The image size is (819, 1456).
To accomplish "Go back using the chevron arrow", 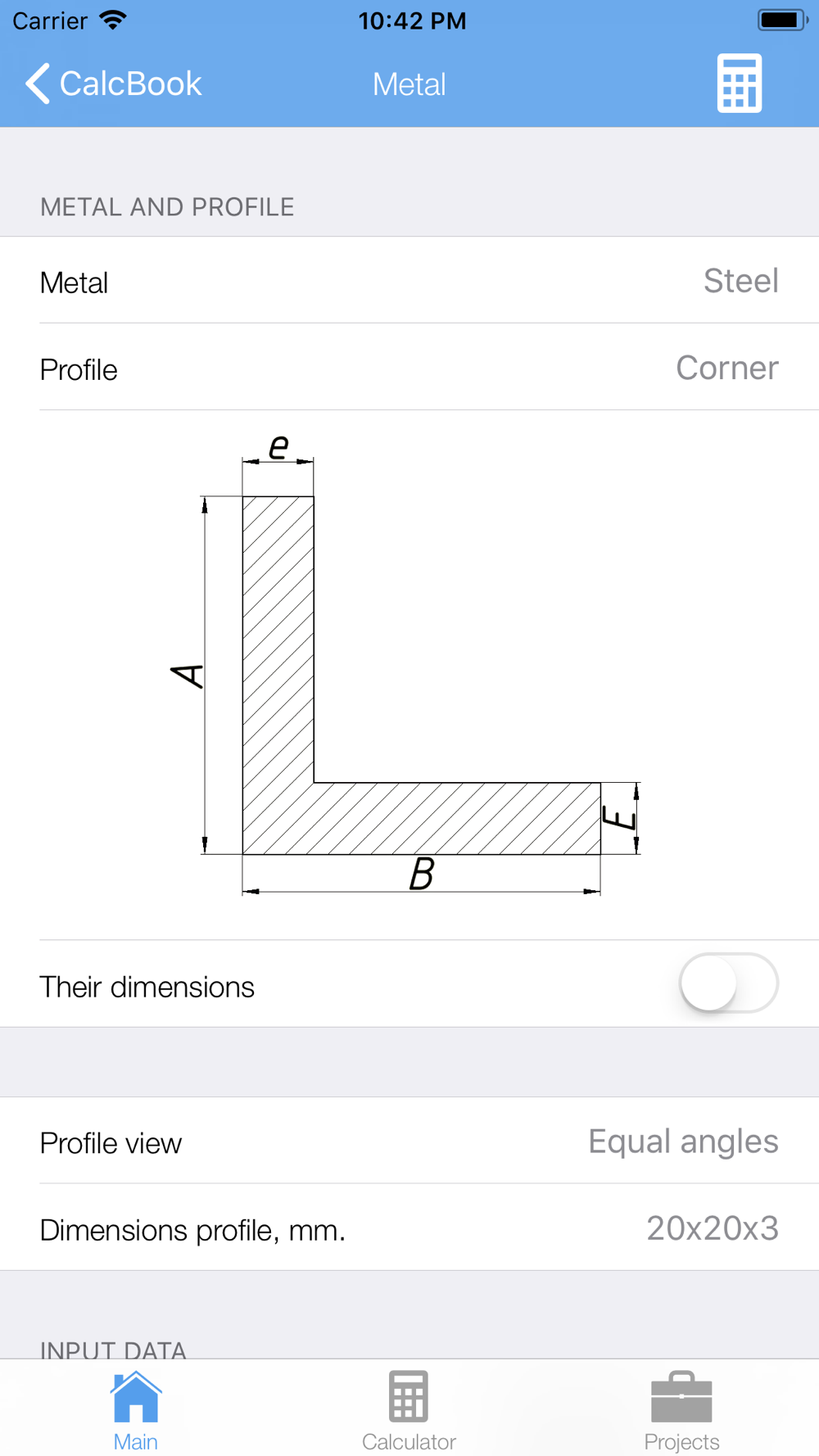I will tap(38, 84).
